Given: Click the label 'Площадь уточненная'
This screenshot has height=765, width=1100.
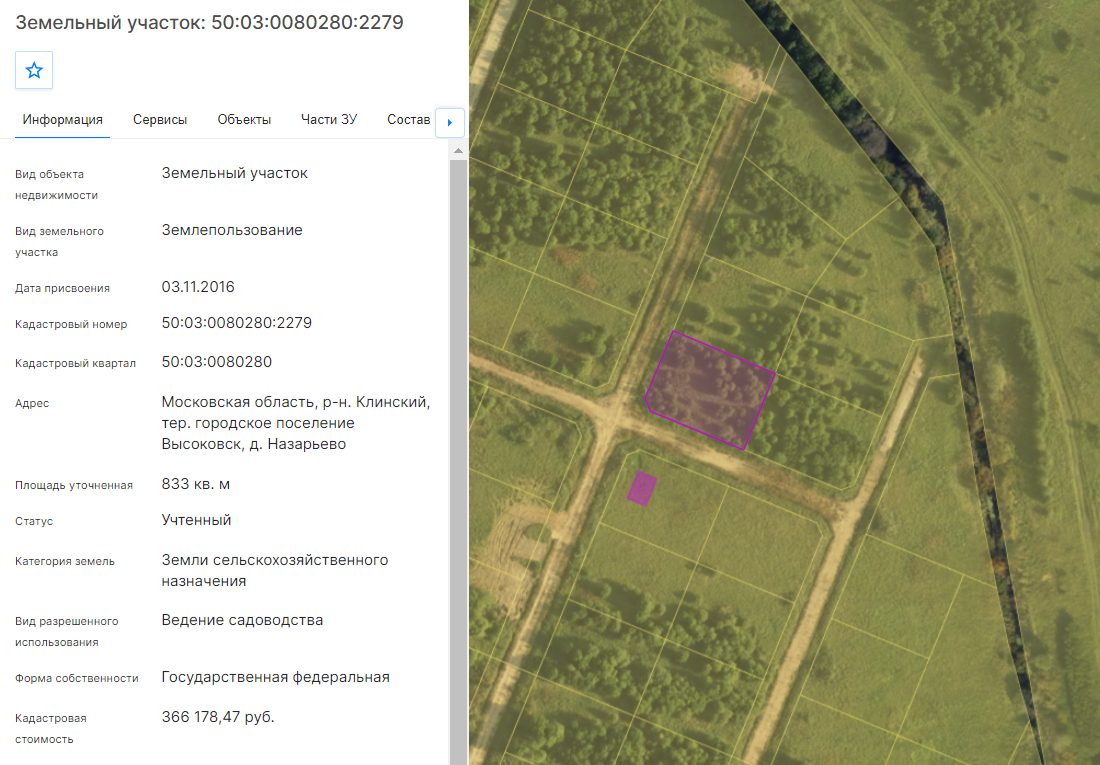Looking at the screenshot, I should click(x=74, y=486).
